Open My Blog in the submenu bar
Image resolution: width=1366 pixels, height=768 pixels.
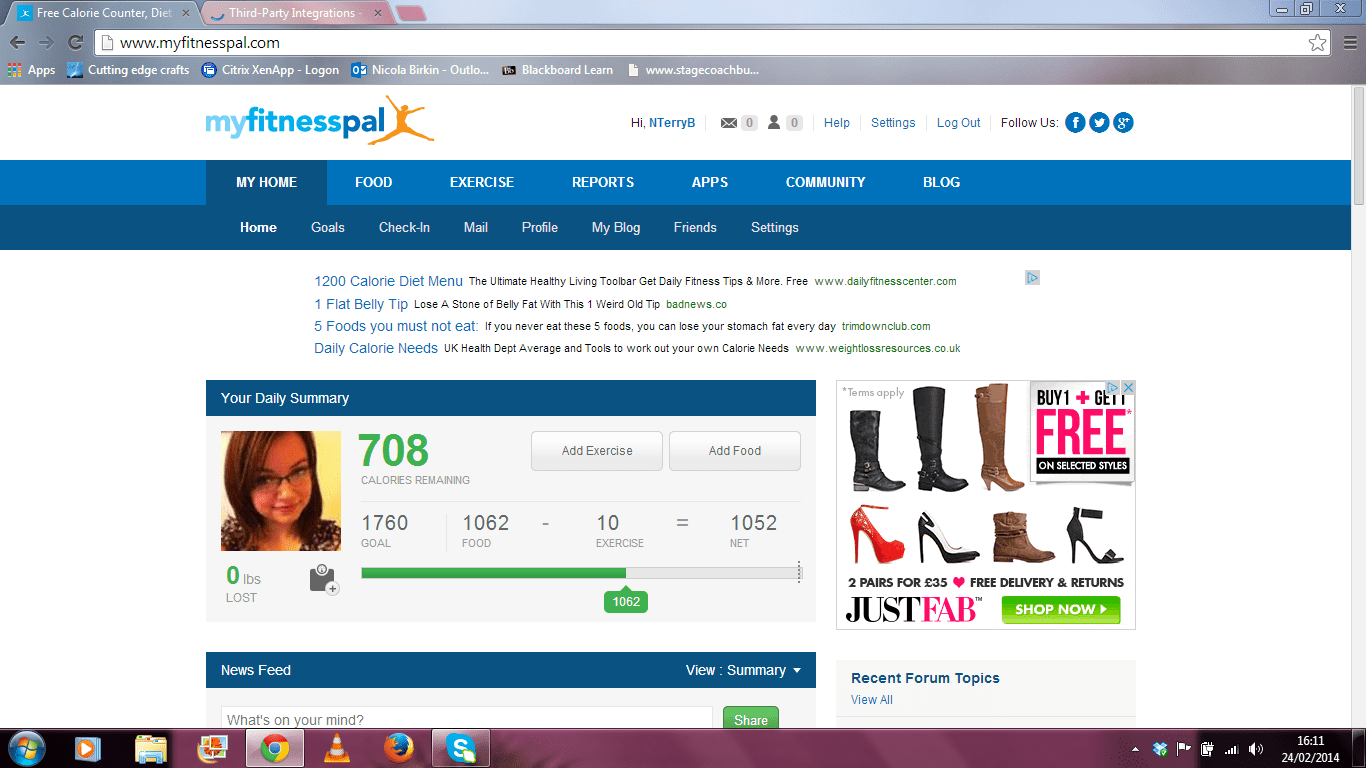click(615, 227)
